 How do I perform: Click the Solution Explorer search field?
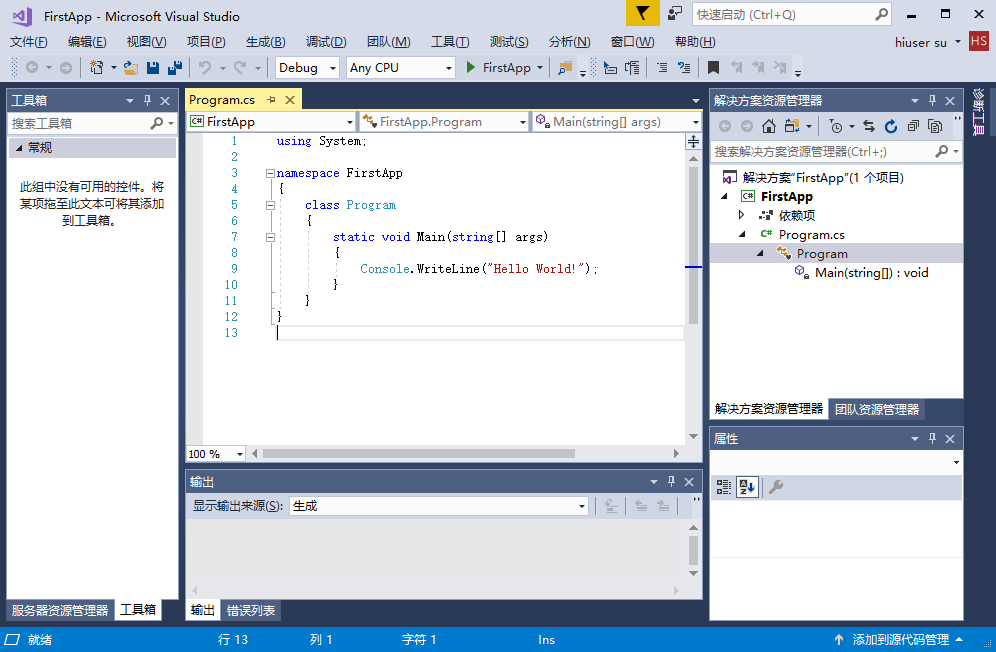(822, 151)
